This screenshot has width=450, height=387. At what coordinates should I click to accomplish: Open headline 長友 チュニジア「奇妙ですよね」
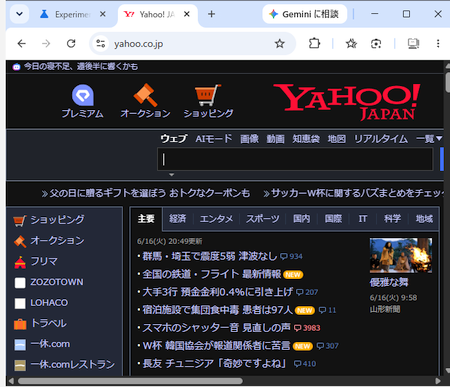214,364
